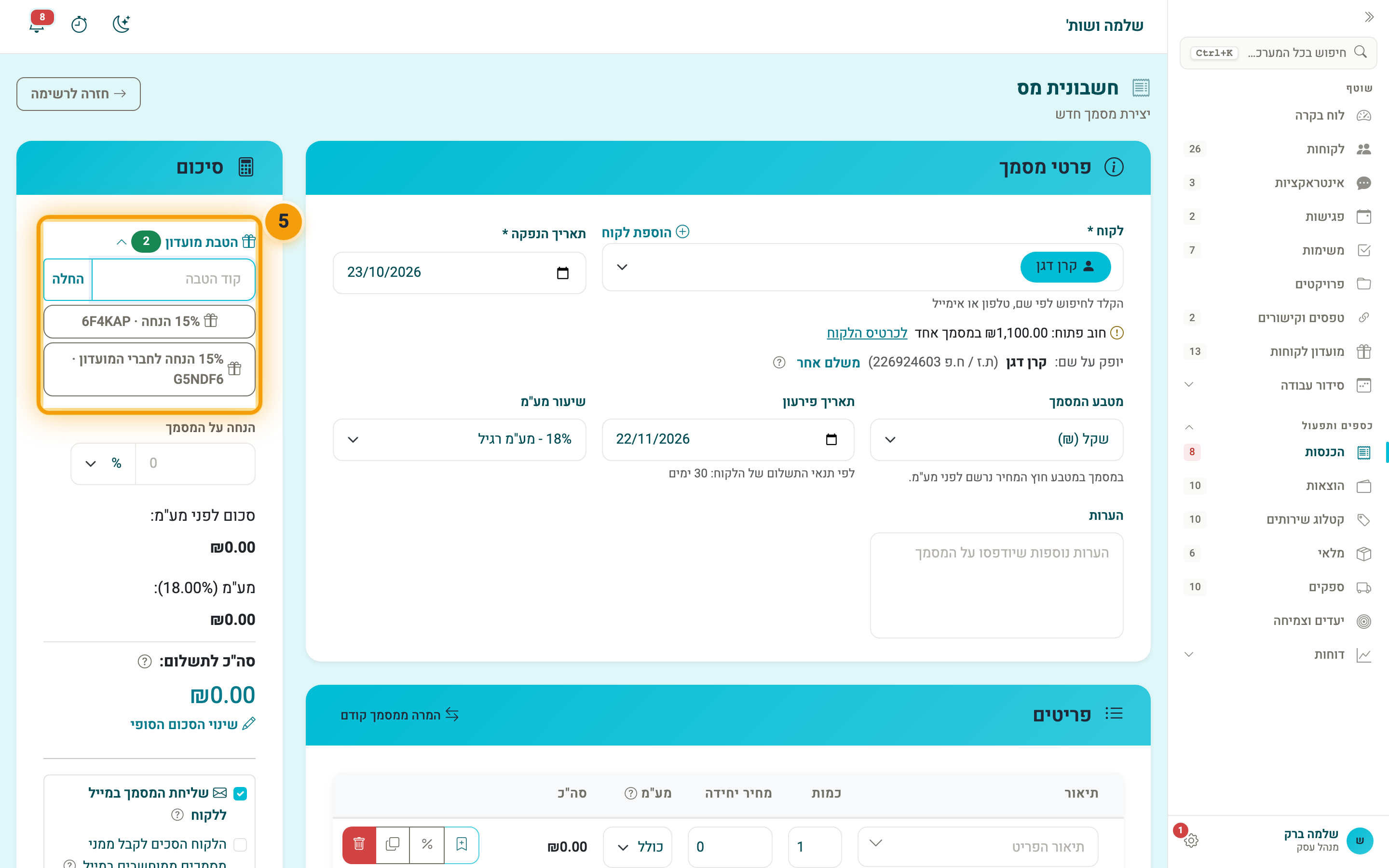
Task: Open כולל VAT dropdown in item row
Action: coord(638,847)
